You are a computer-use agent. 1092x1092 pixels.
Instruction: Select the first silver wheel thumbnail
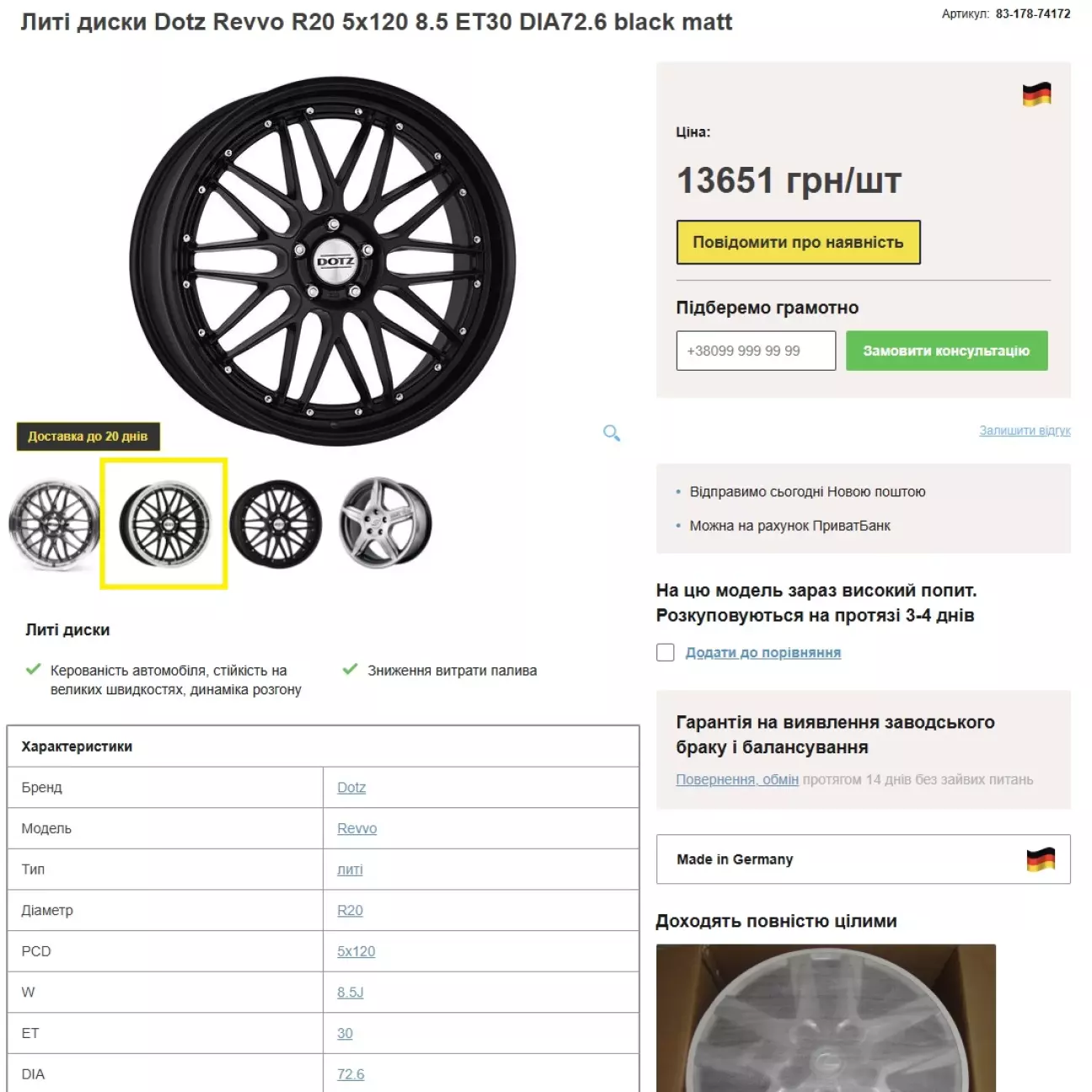coord(54,524)
